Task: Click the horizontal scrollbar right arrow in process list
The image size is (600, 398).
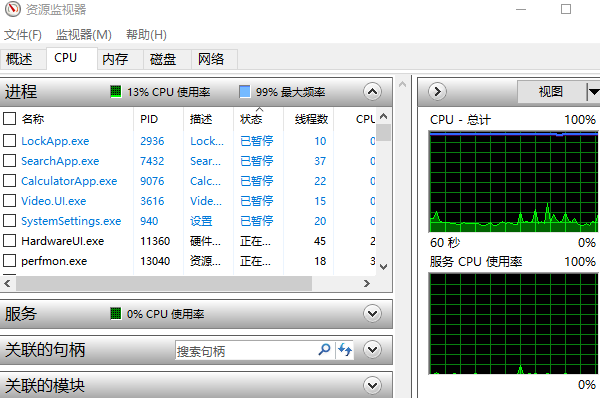Action: (367, 283)
